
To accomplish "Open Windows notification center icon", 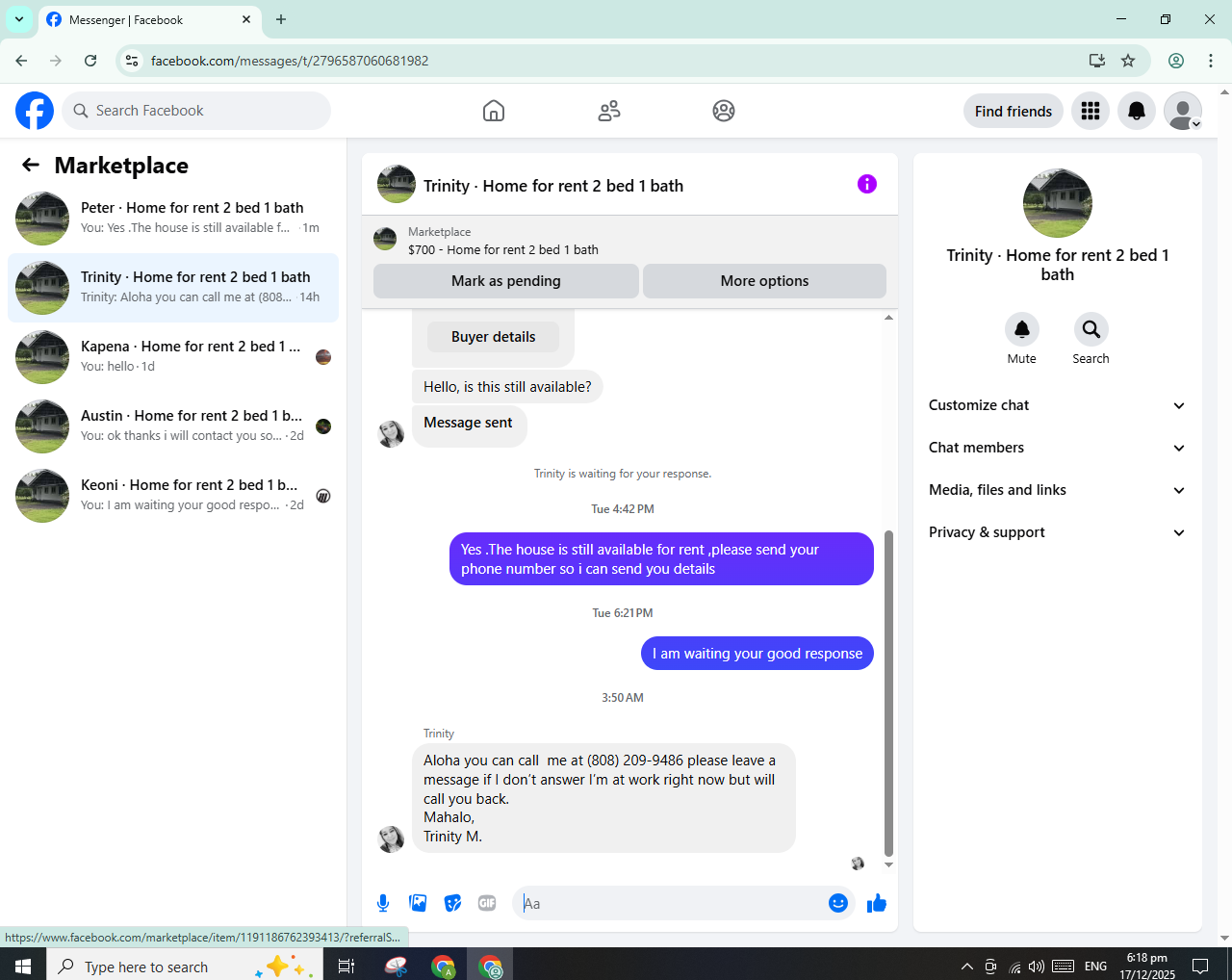I will click(1200, 966).
